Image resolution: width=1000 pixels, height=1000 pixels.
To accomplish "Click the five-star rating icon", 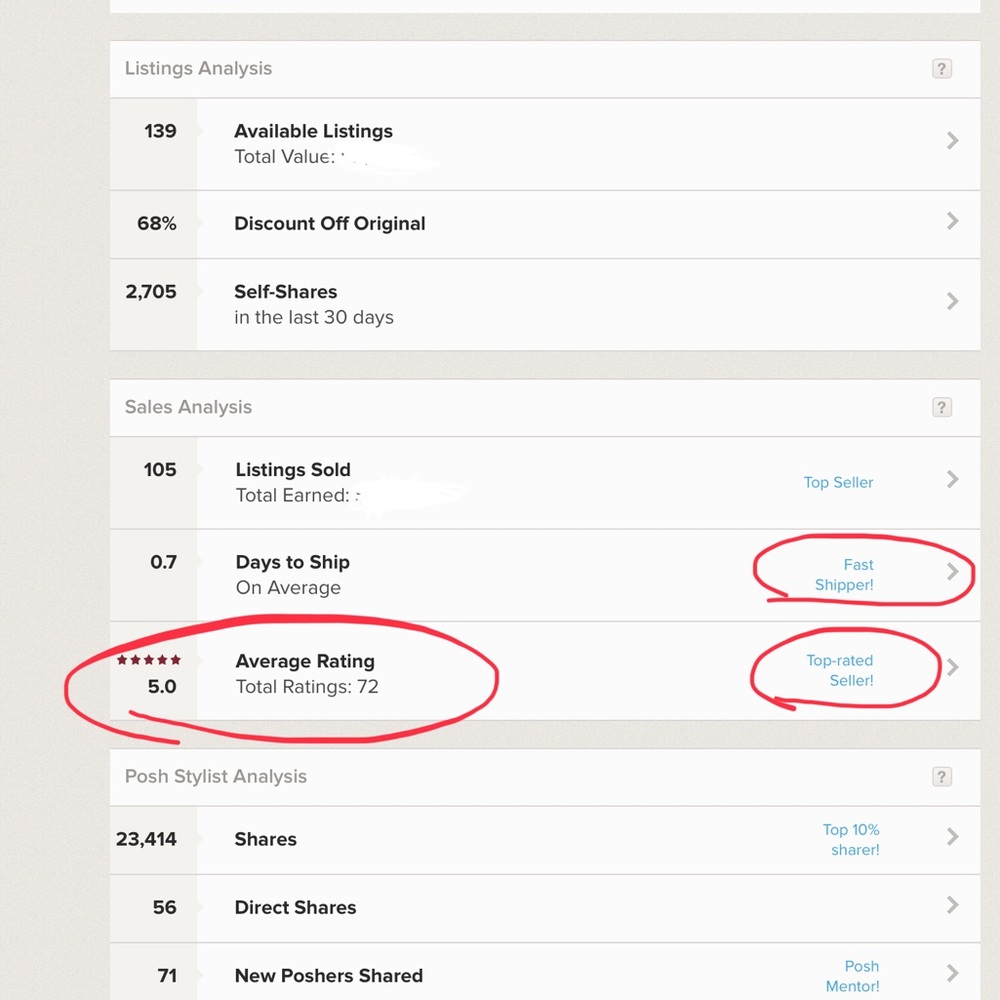I will (149, 660).
